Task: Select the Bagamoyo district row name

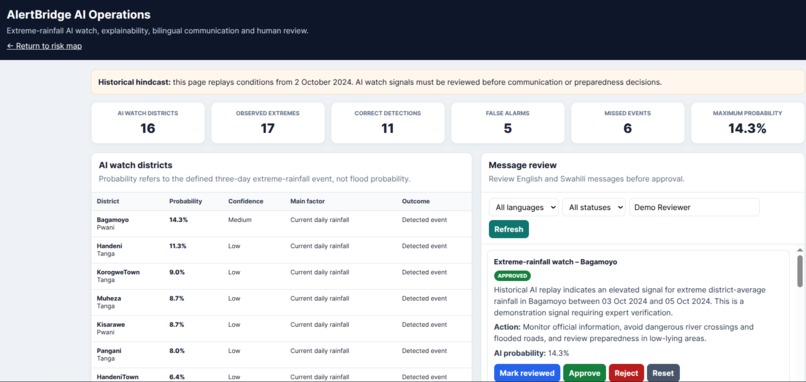Action: pyautogui.click(x=113, y=220)
